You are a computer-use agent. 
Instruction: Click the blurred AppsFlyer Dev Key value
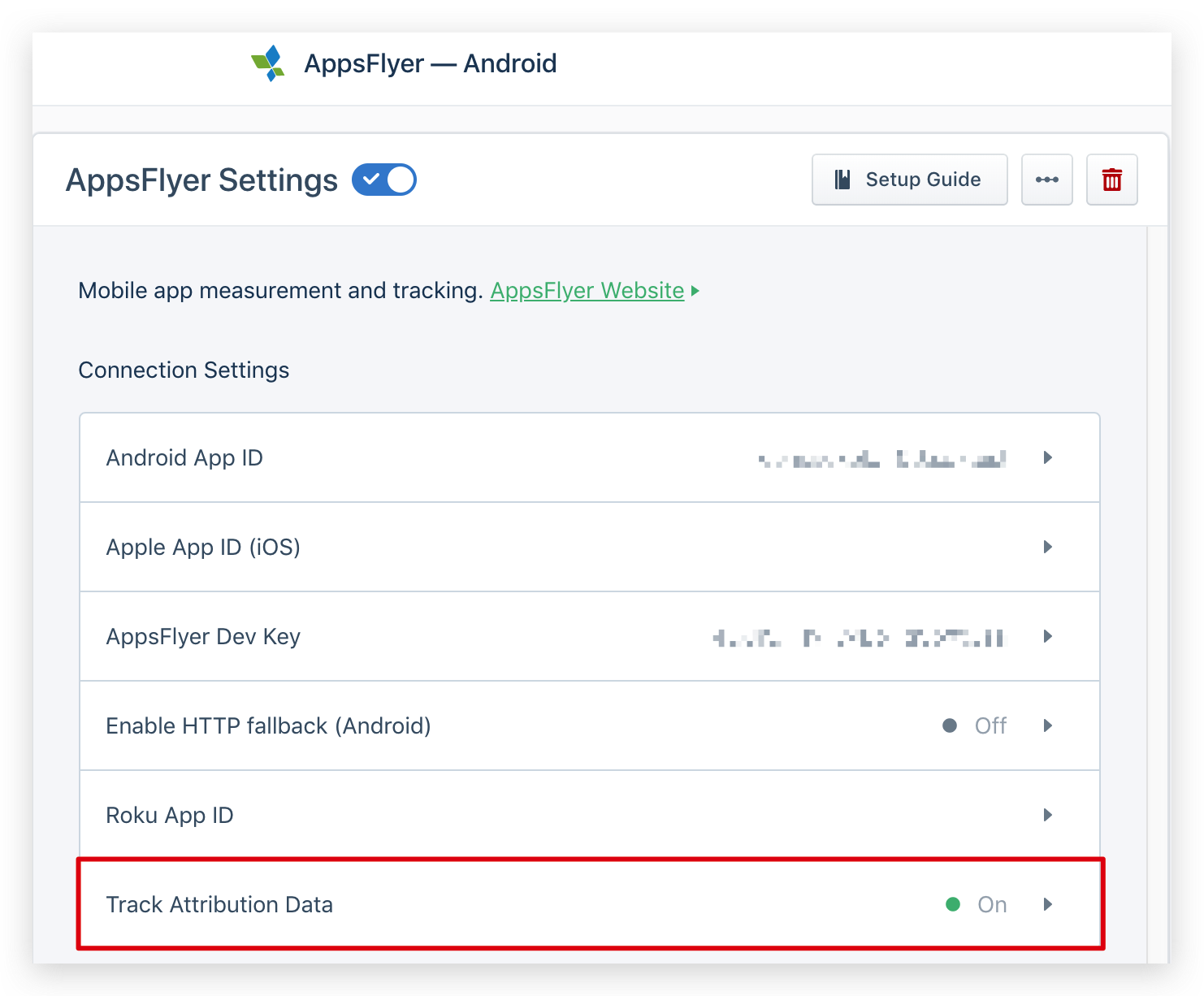coord(860,638)
